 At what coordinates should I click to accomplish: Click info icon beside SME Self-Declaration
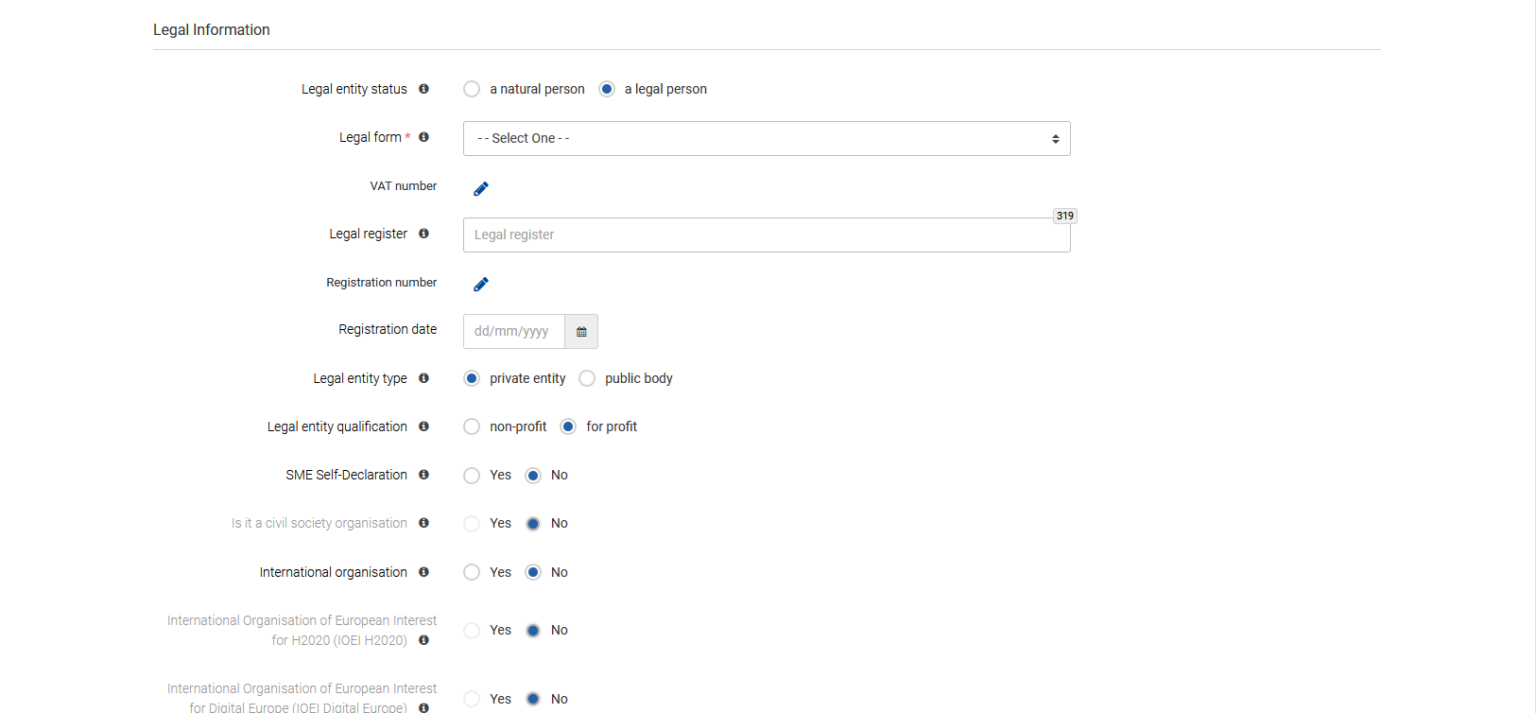tap(424, 475)
